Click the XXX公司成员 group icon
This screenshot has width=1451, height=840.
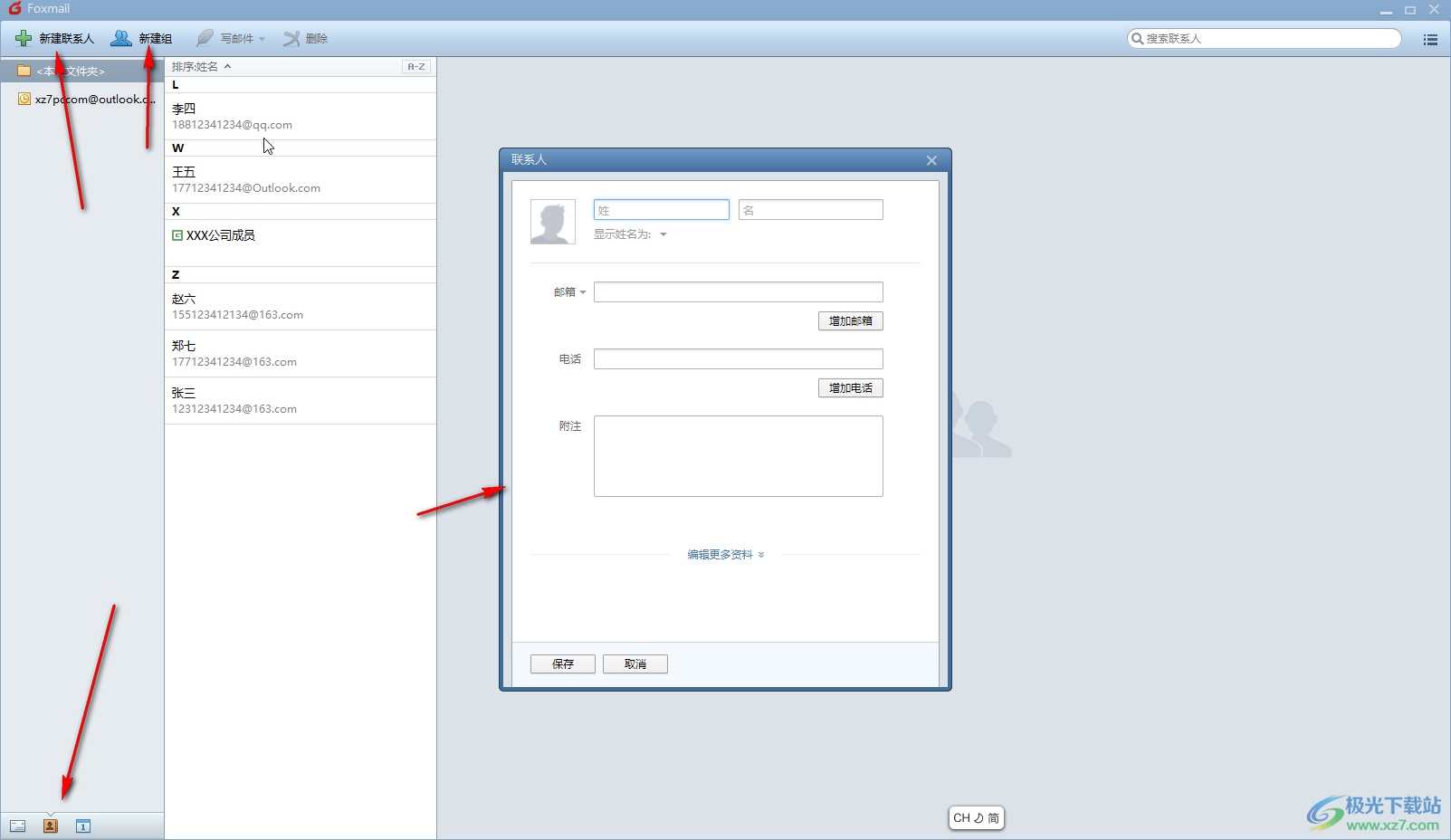click(x=177, y=235)
